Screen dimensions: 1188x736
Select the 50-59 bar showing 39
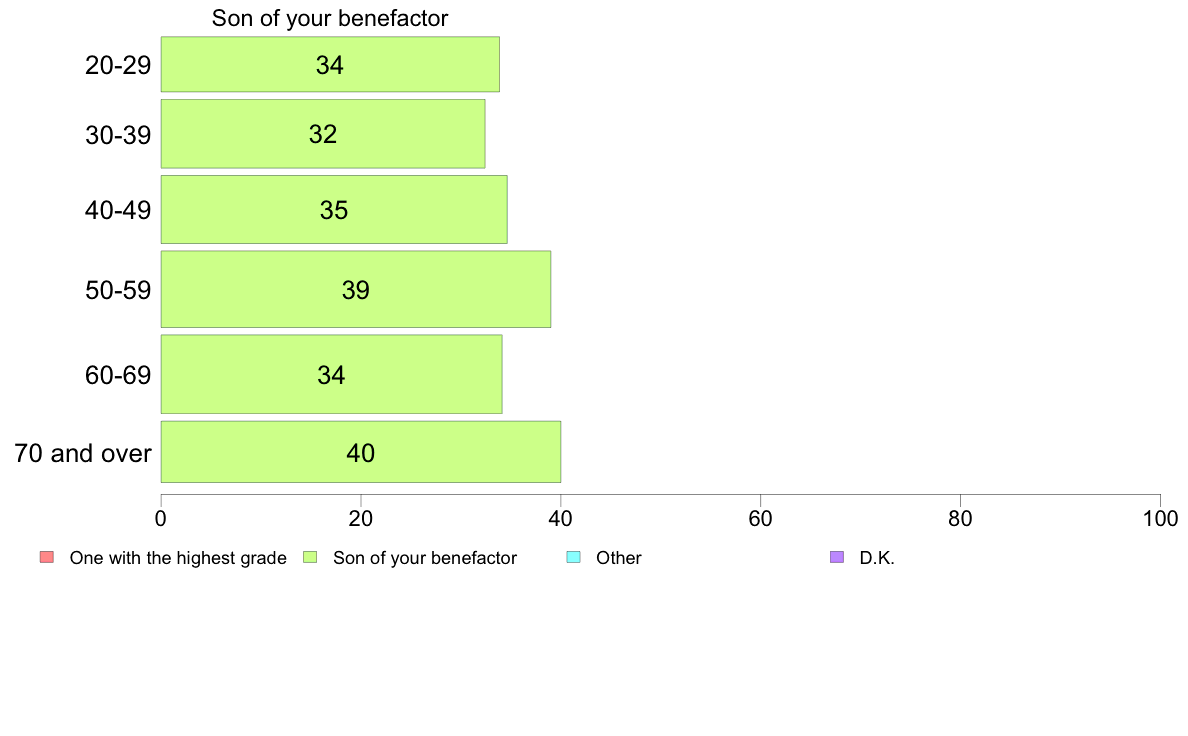[x=355, y=290]
